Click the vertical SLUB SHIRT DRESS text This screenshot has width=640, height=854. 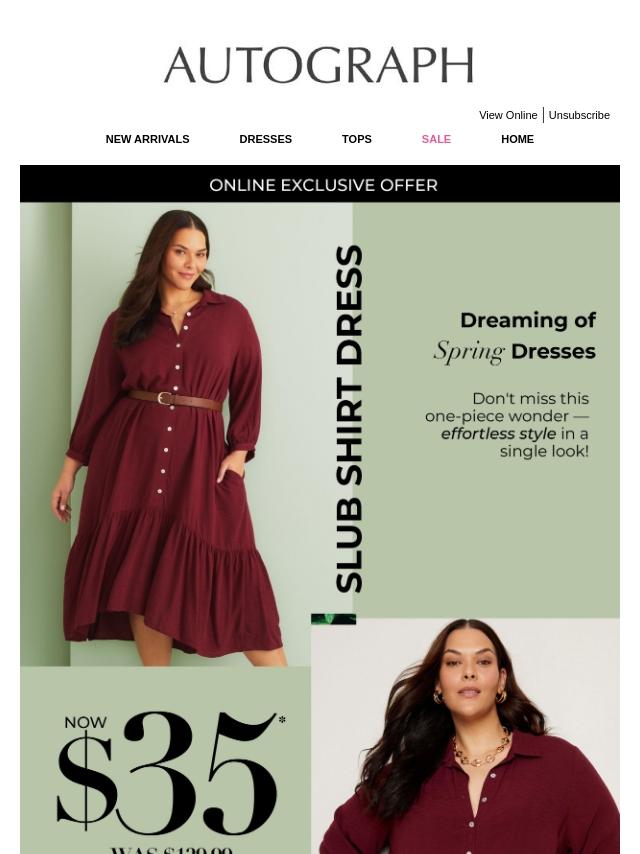[349, 419]
